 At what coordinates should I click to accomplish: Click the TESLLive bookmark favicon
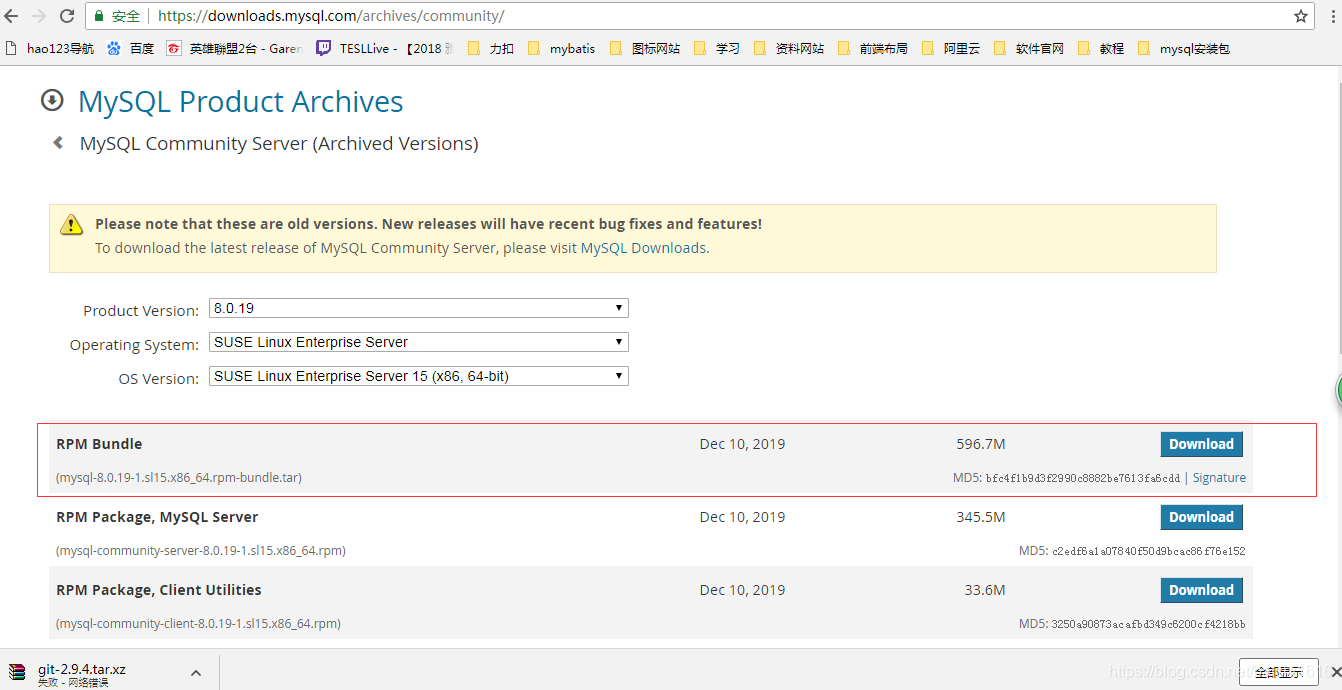pyautogui.click(x=323, y=47)
